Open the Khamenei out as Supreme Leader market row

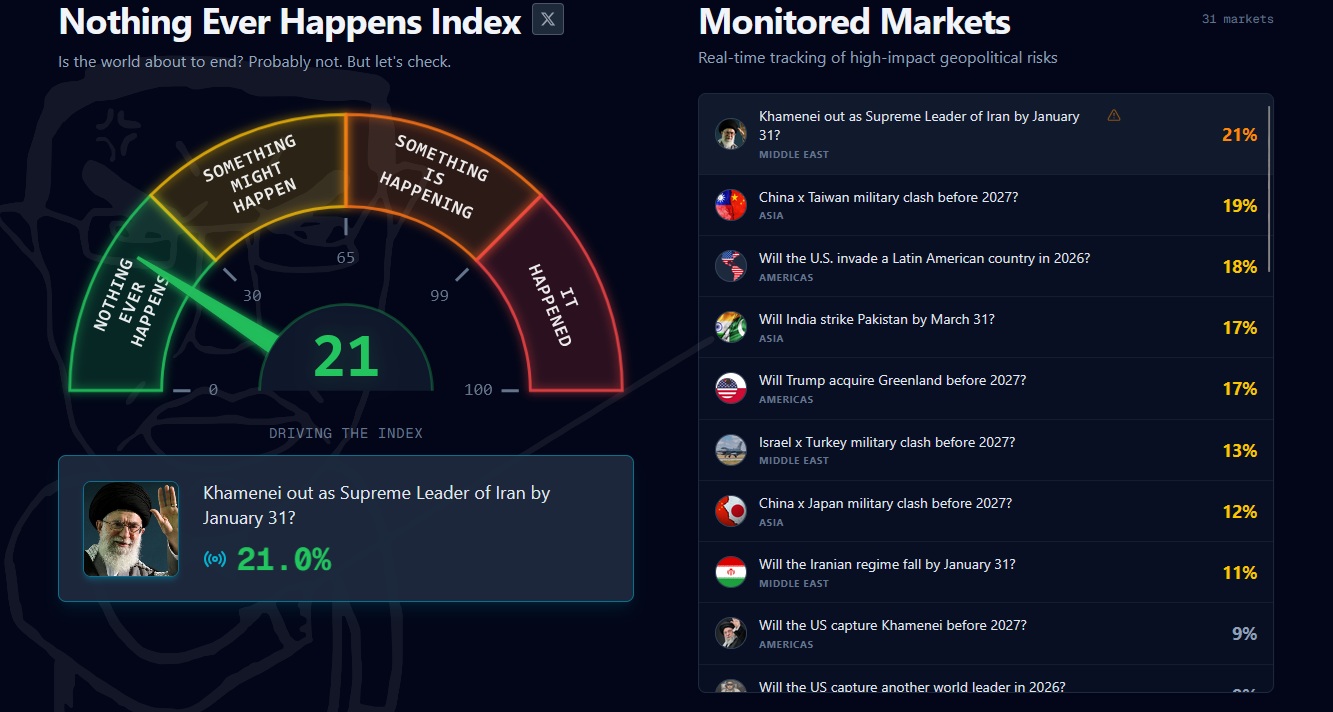coord(985,134)
